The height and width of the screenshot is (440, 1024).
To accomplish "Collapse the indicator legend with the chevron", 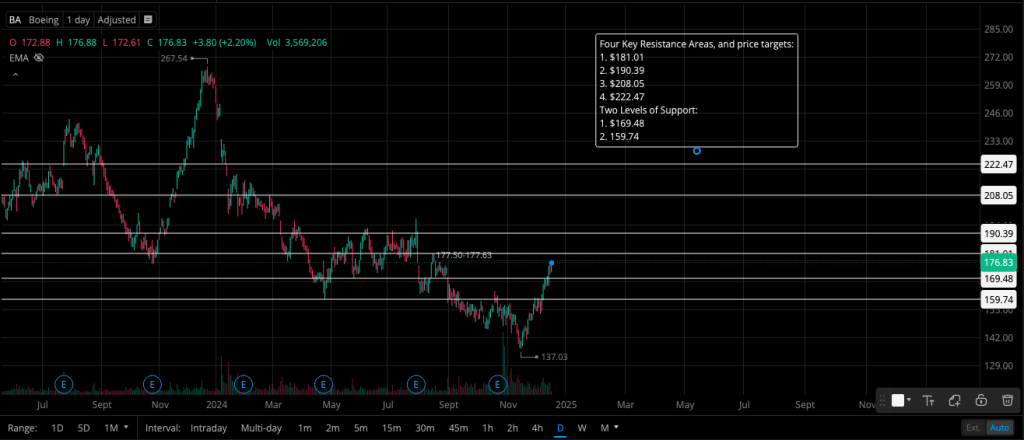I will tap(16, 74).
